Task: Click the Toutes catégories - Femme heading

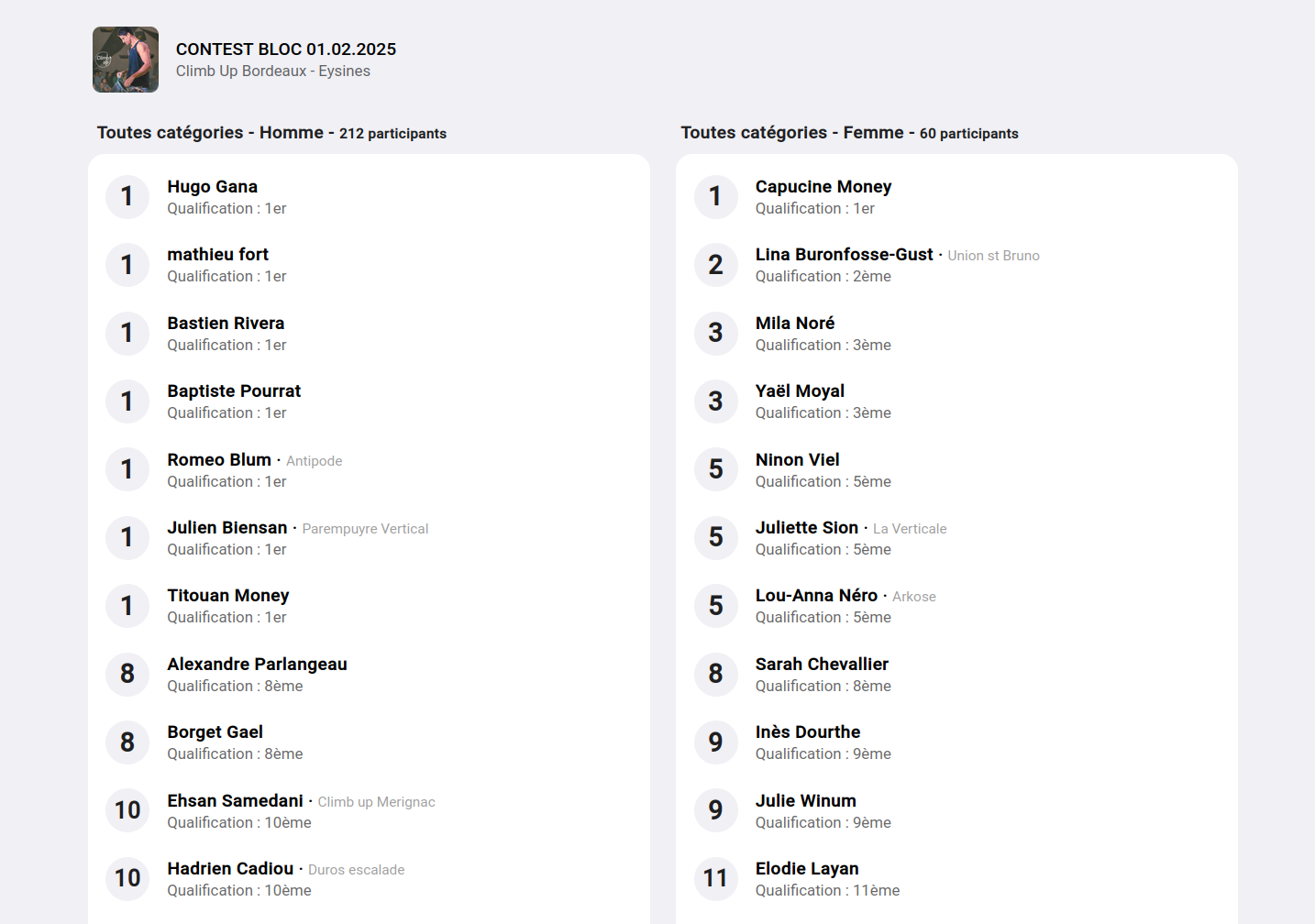Action: pos(791,133)
